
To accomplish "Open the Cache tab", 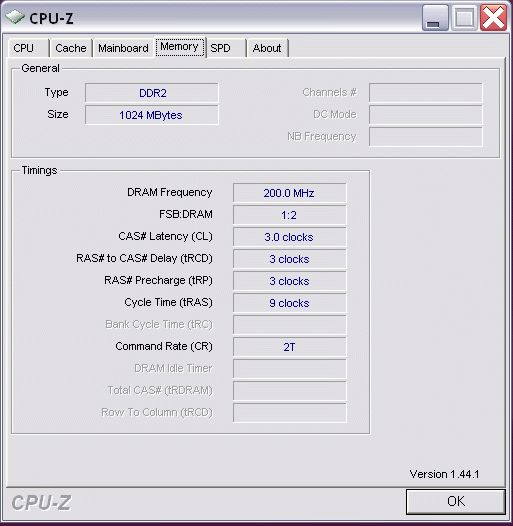I will click(71, 48).
